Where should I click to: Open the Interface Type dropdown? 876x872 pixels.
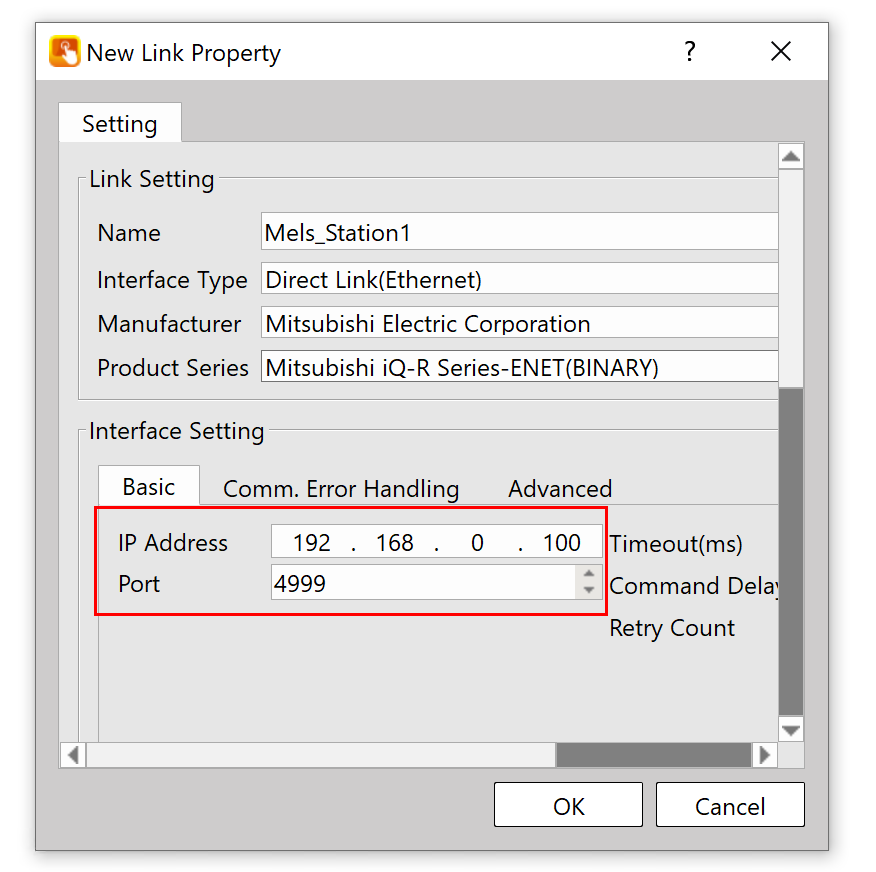[x=518, y=280]
